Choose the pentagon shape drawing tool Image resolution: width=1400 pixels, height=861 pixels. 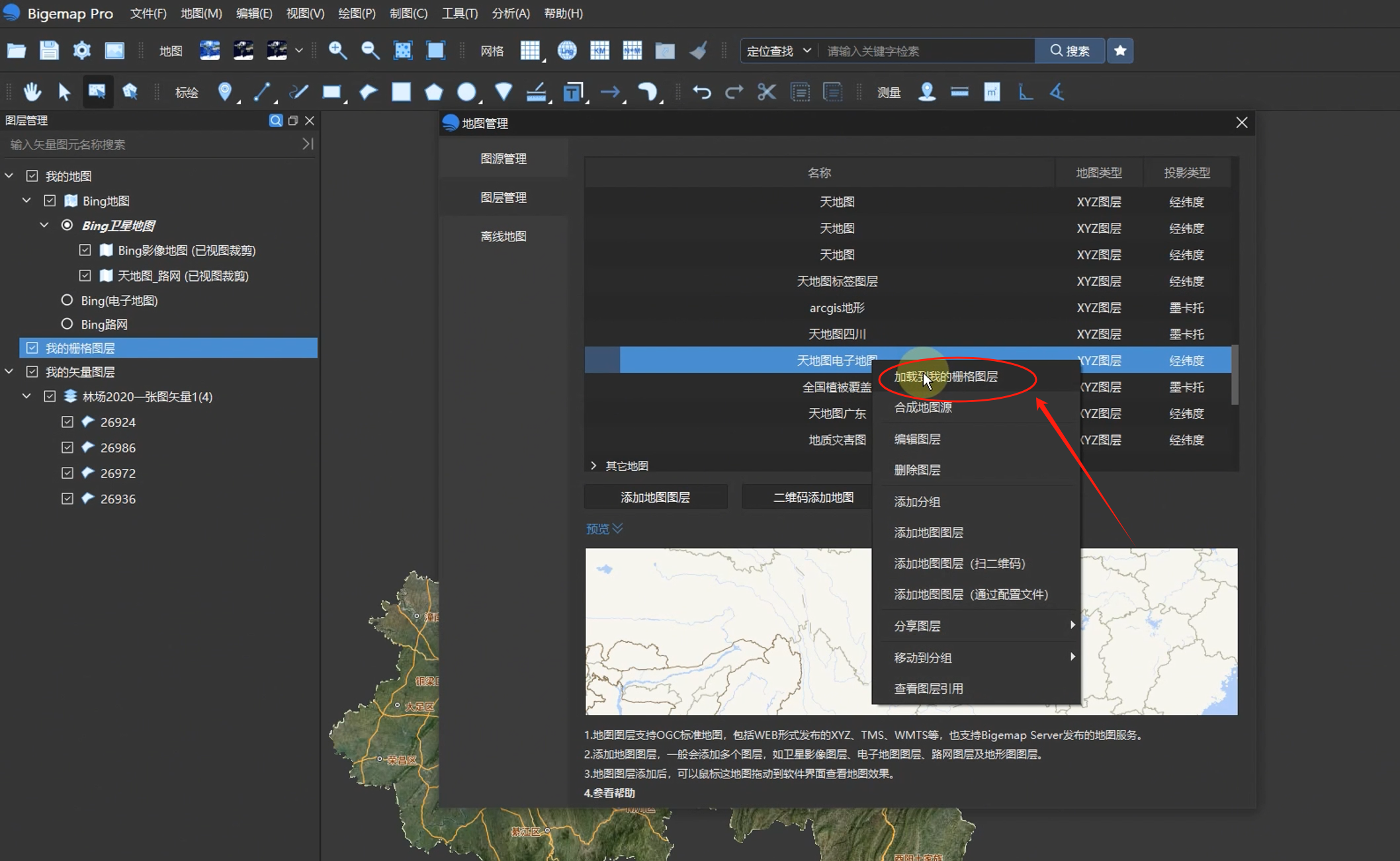[x=434, y=92]
